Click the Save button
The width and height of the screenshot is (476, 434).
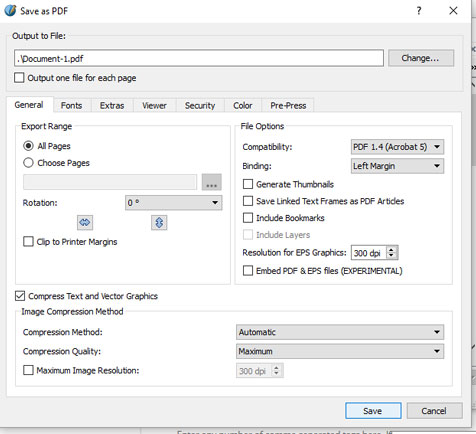pyautogui.click(x=373, y=411)
